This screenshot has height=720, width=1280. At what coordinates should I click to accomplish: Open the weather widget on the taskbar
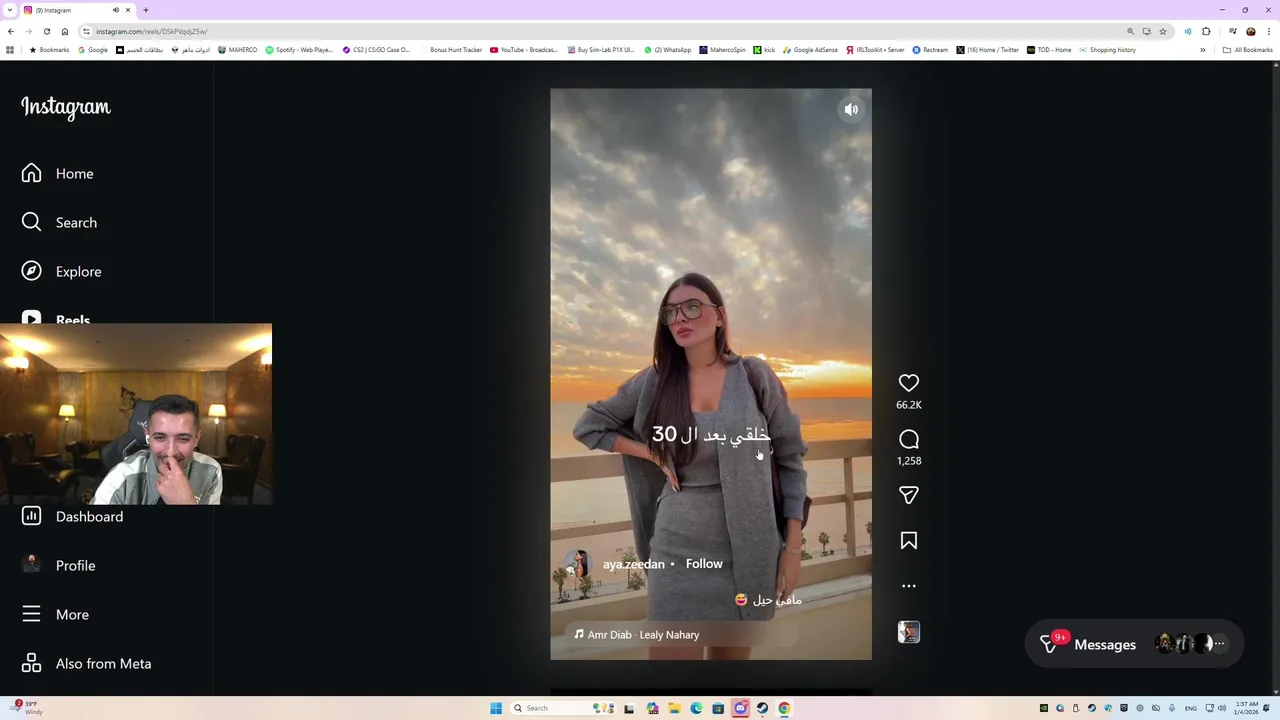tap(25, 708)
